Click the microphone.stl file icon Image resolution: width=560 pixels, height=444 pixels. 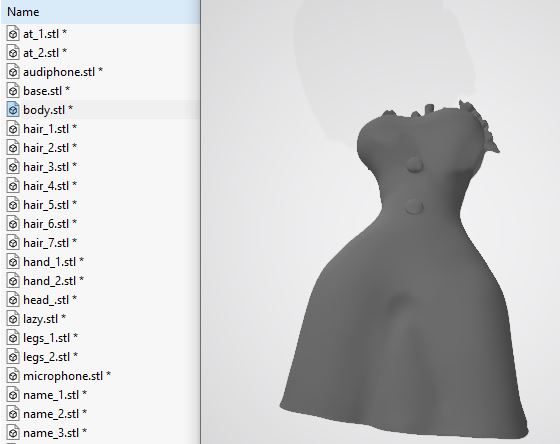tap(13, 376)
